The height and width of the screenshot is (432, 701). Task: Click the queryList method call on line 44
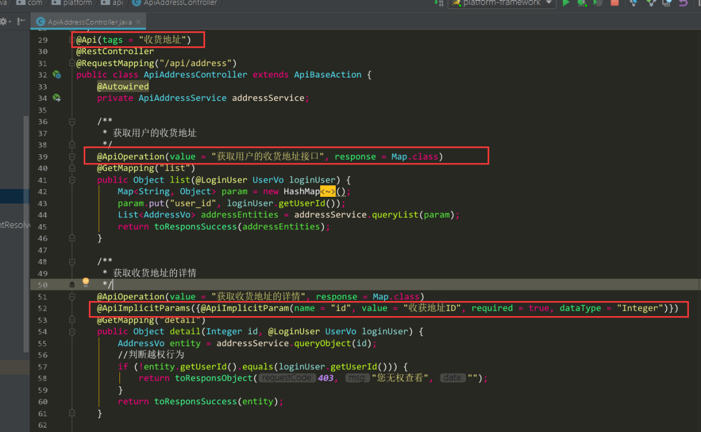click(395, 215)
